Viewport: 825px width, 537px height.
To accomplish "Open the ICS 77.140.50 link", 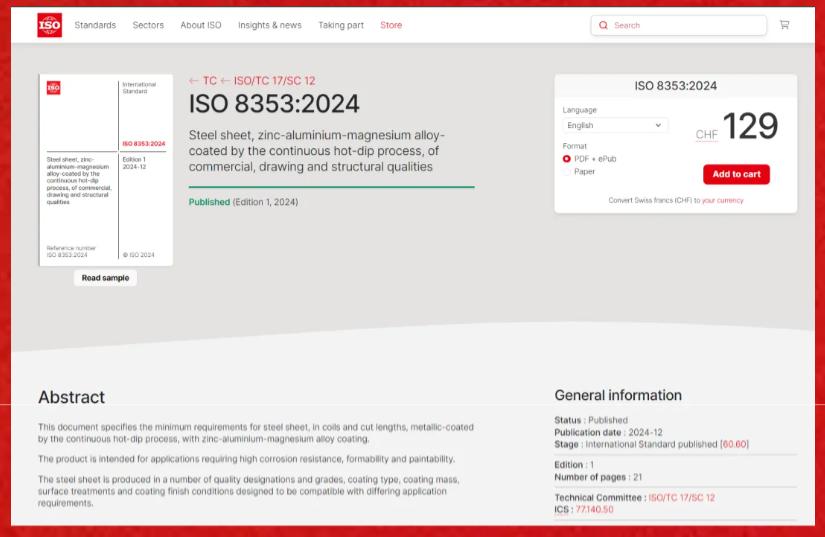I will tap(594, 510).
